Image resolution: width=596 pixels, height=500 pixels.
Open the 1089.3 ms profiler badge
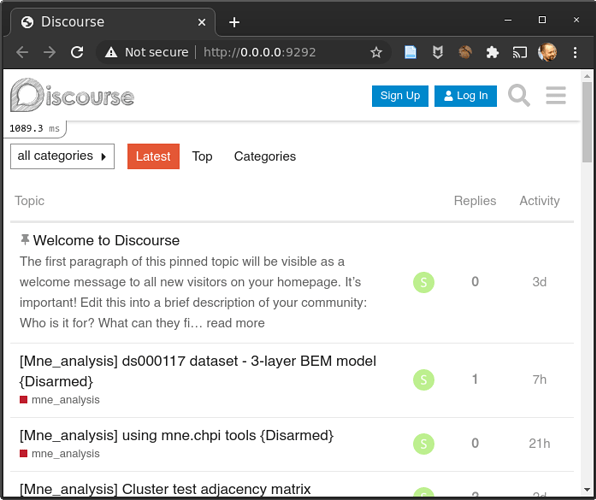coord(35,129)
